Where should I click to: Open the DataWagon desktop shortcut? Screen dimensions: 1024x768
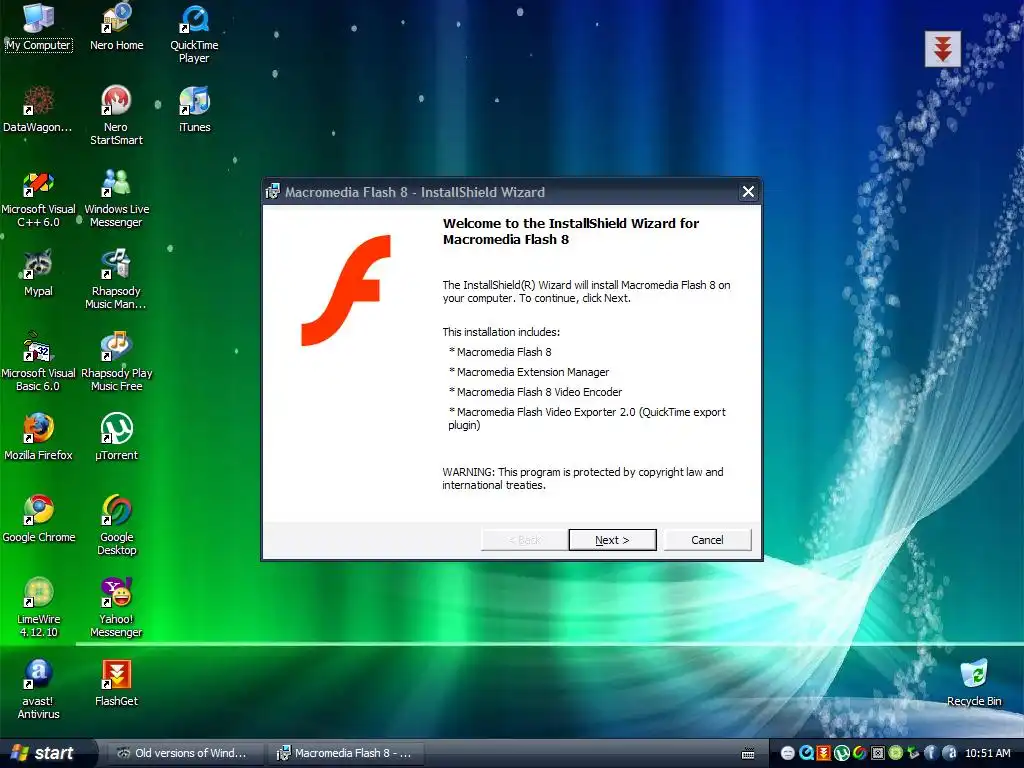38,109
